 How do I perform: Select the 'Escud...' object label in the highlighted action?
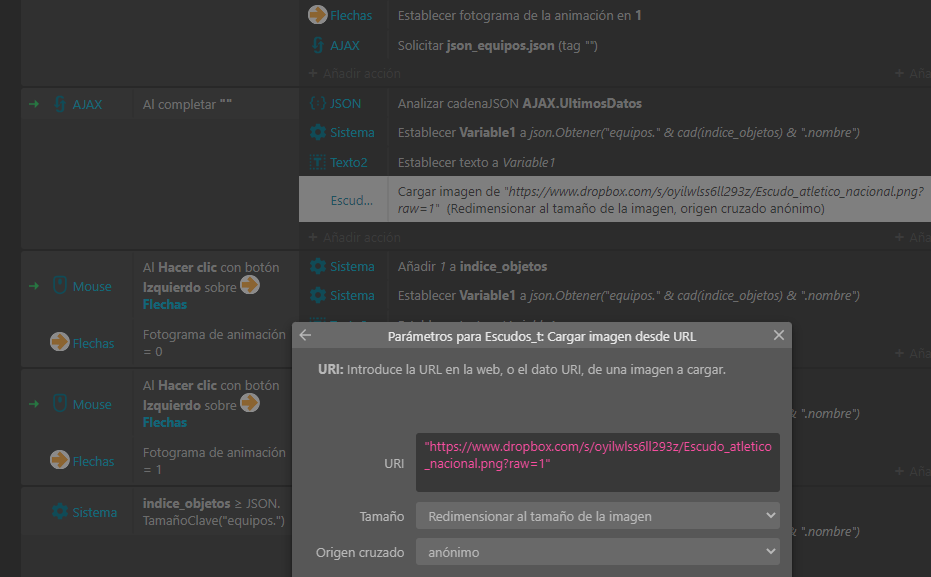click(x=352, y=201)
